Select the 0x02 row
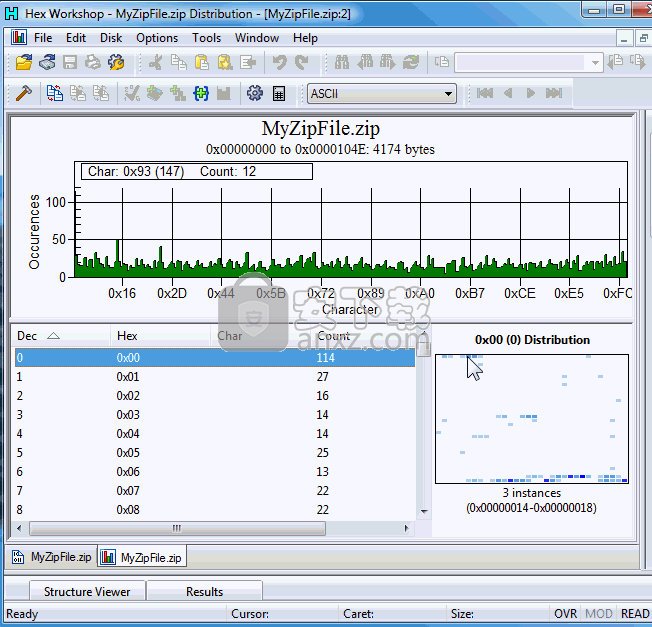 (x=215, y=396)
